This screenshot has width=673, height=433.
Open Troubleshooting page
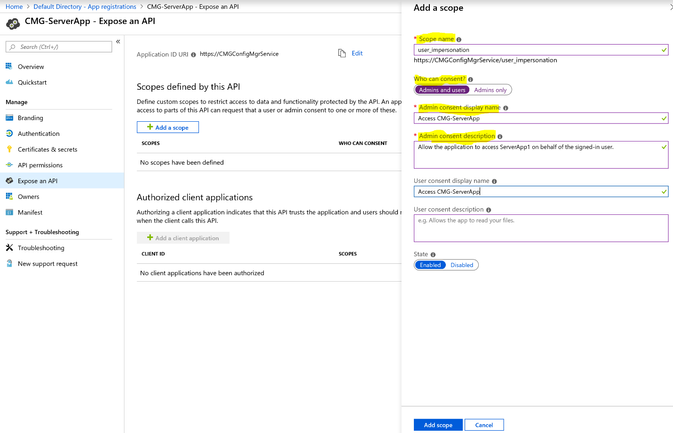(x=41, y=248)
